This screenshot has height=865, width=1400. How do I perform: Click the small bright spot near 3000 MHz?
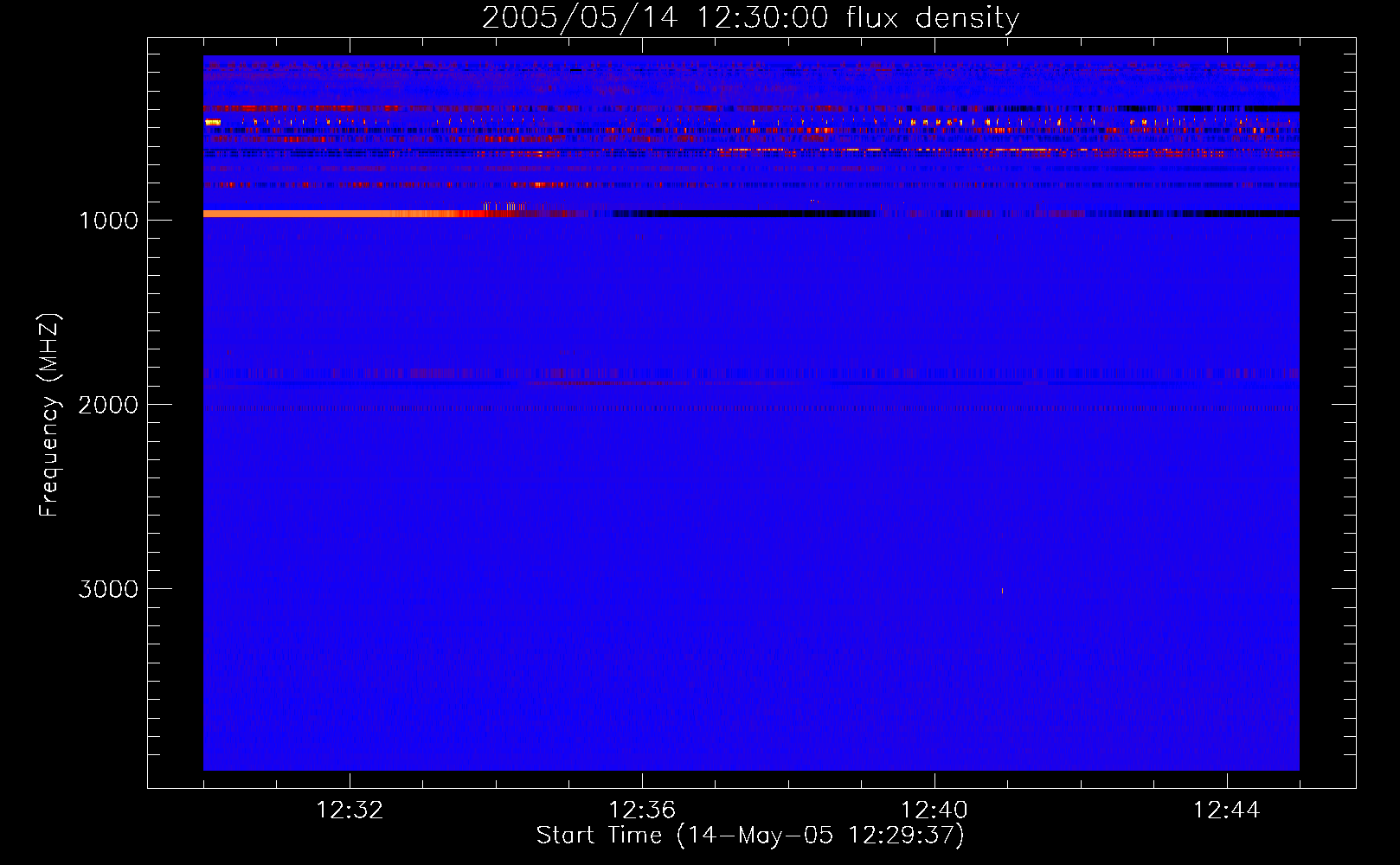click(1002, 591)
